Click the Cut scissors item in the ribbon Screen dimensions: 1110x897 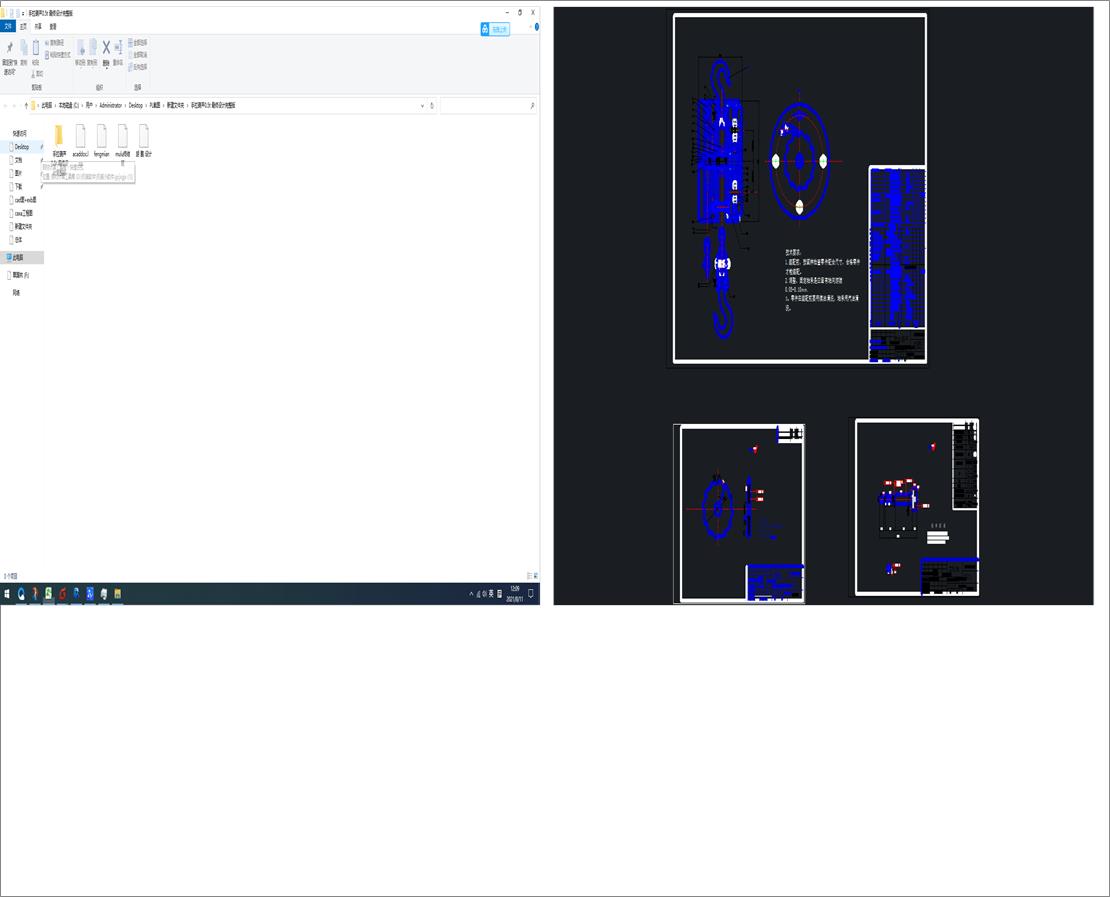(x=37, y=74)
